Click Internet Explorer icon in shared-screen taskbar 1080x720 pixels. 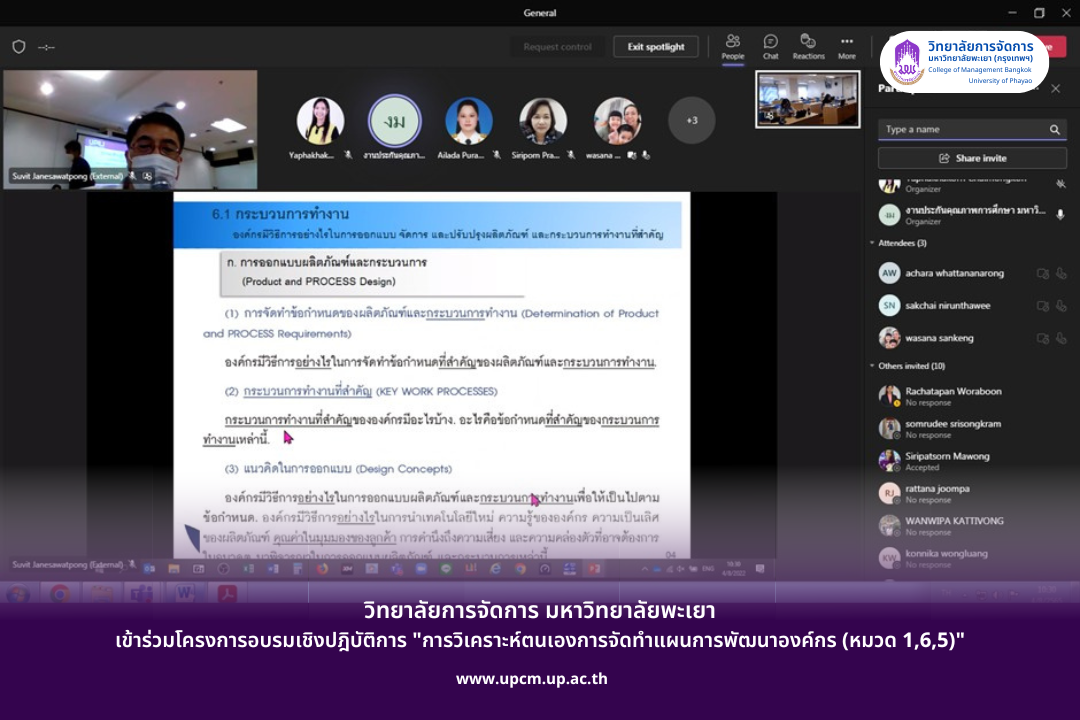(x=495, y=569)
